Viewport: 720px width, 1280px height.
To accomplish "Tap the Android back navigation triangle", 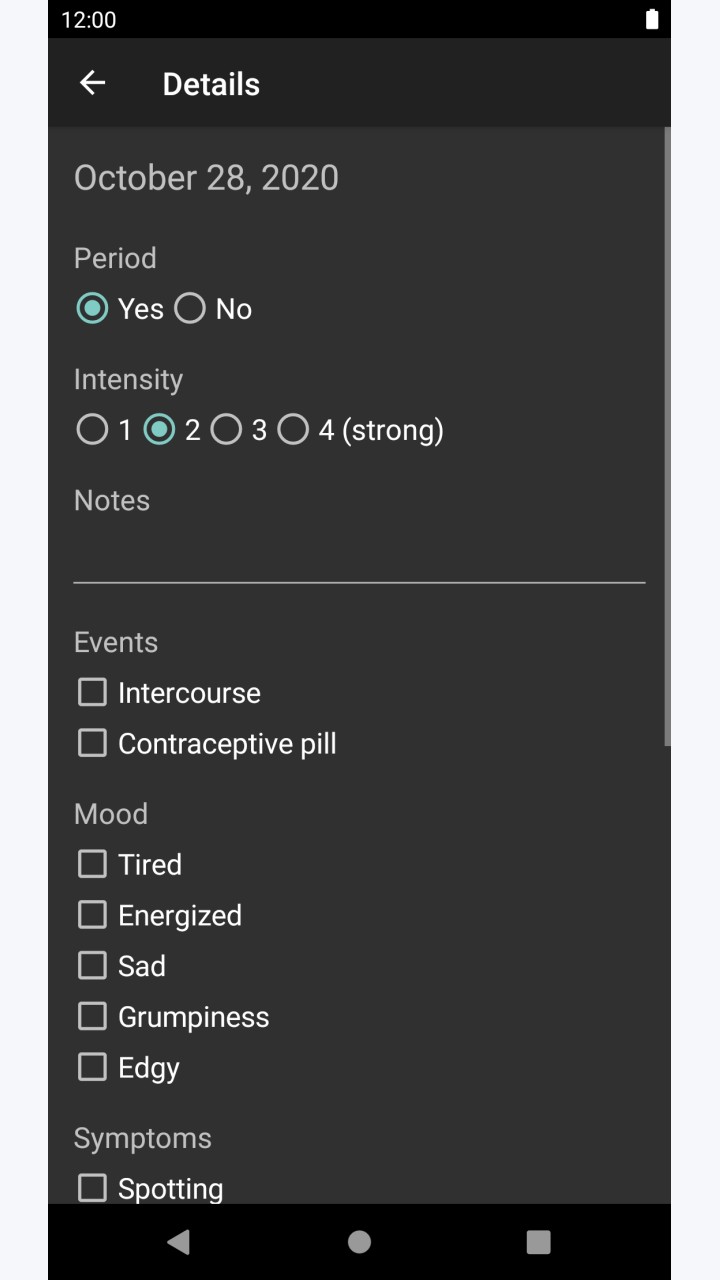I will pos(179,1241).
